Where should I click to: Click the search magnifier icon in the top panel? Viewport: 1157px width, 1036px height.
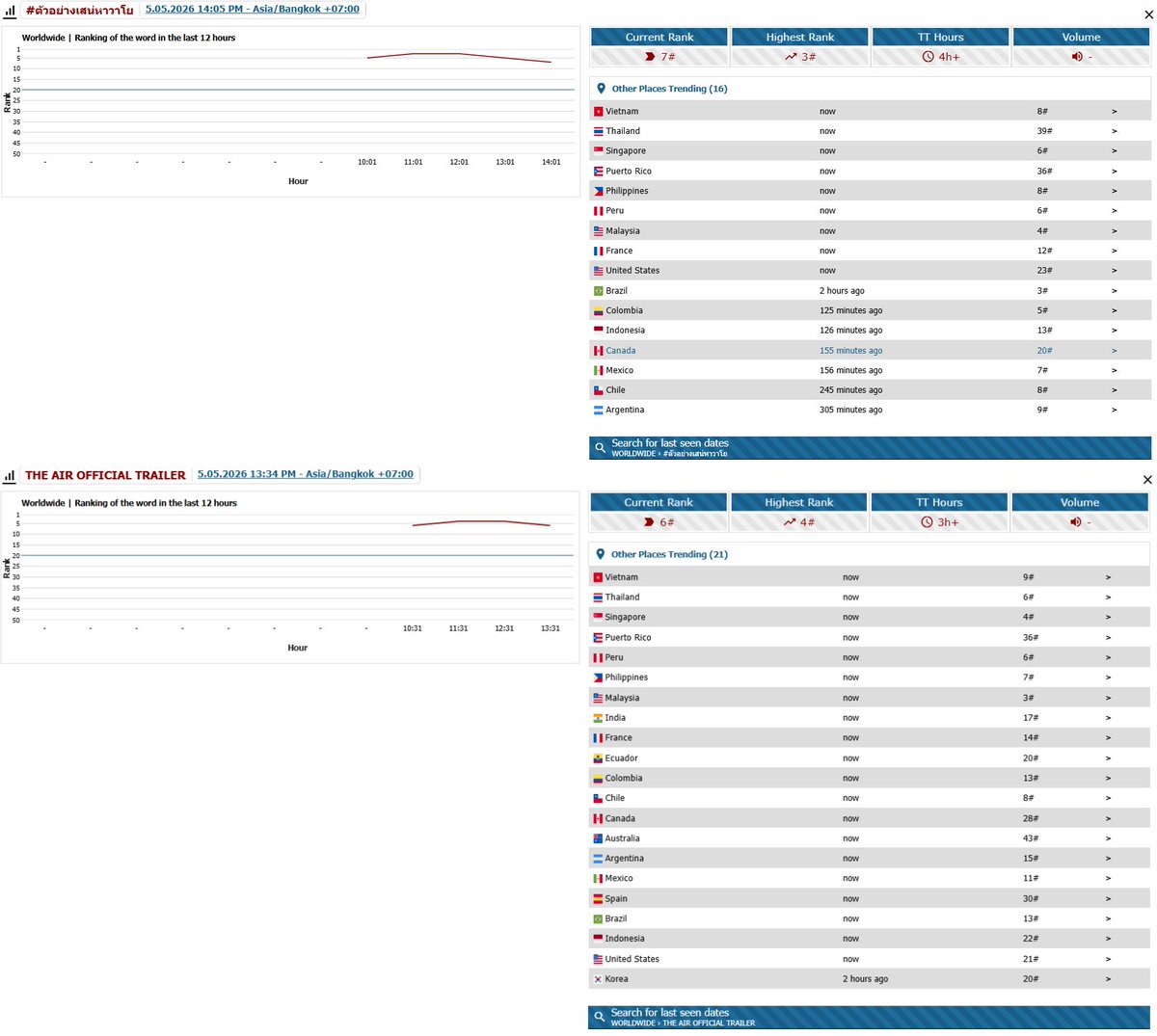(x=601, y=448)
